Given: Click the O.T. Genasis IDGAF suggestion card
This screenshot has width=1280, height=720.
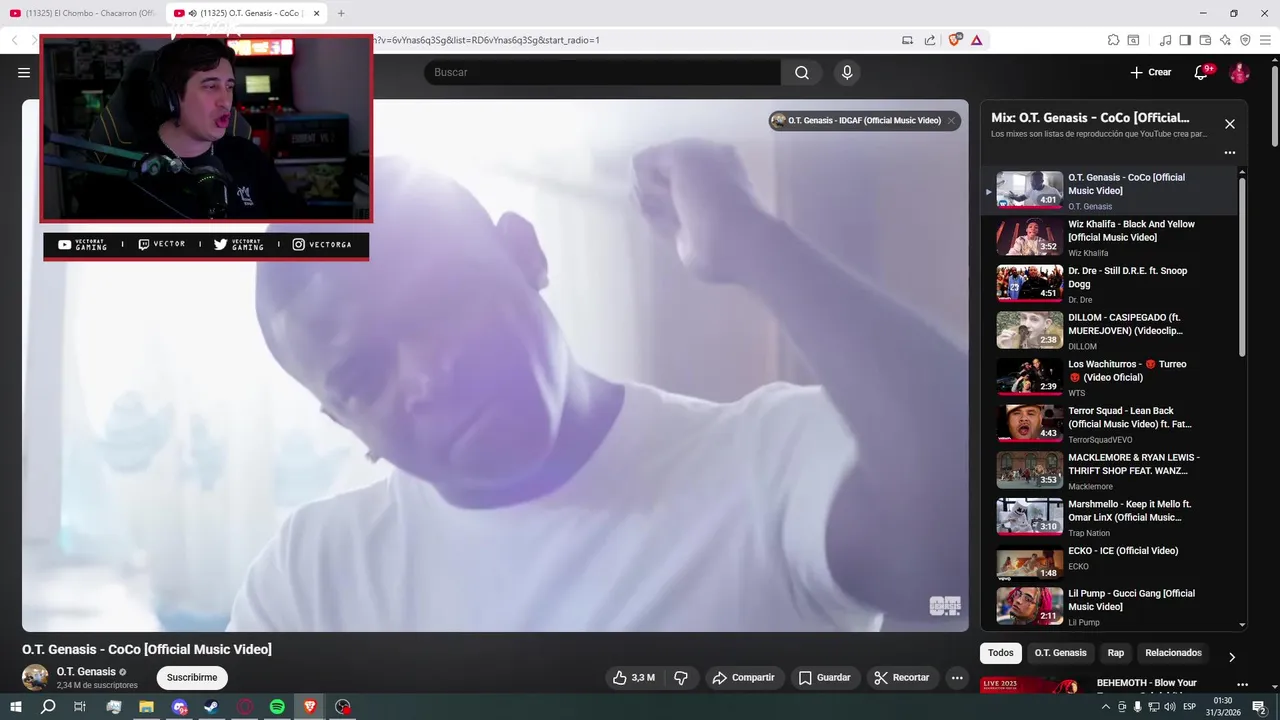Looking at the screenshot, I should point(863,121).
